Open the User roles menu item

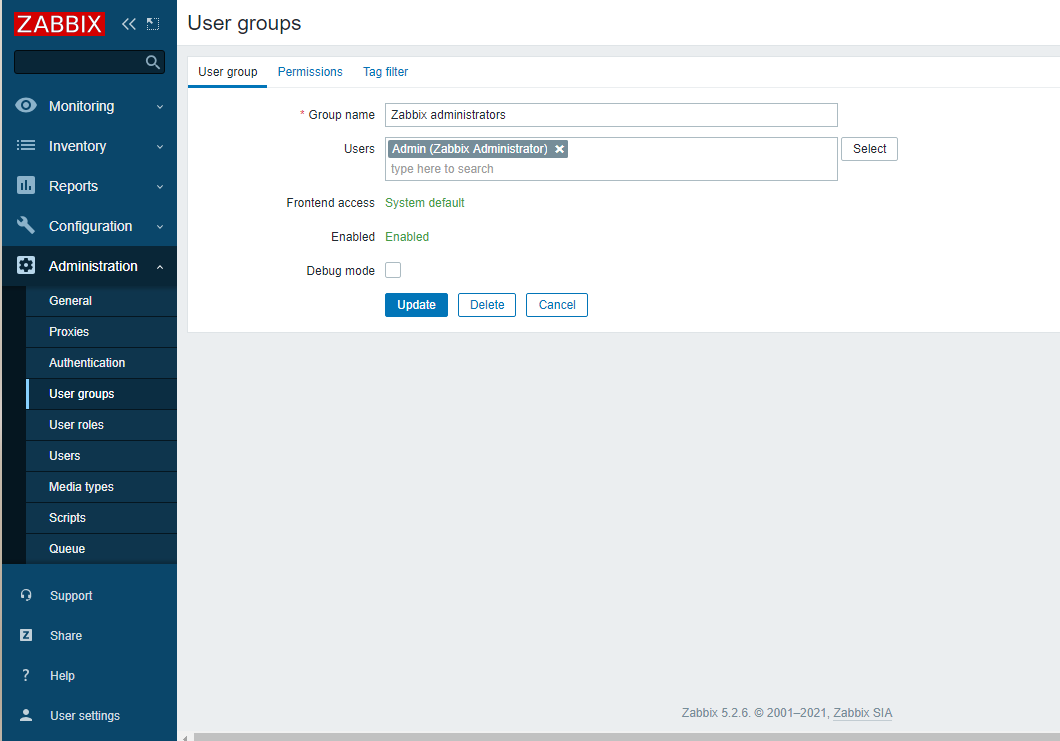101,425
